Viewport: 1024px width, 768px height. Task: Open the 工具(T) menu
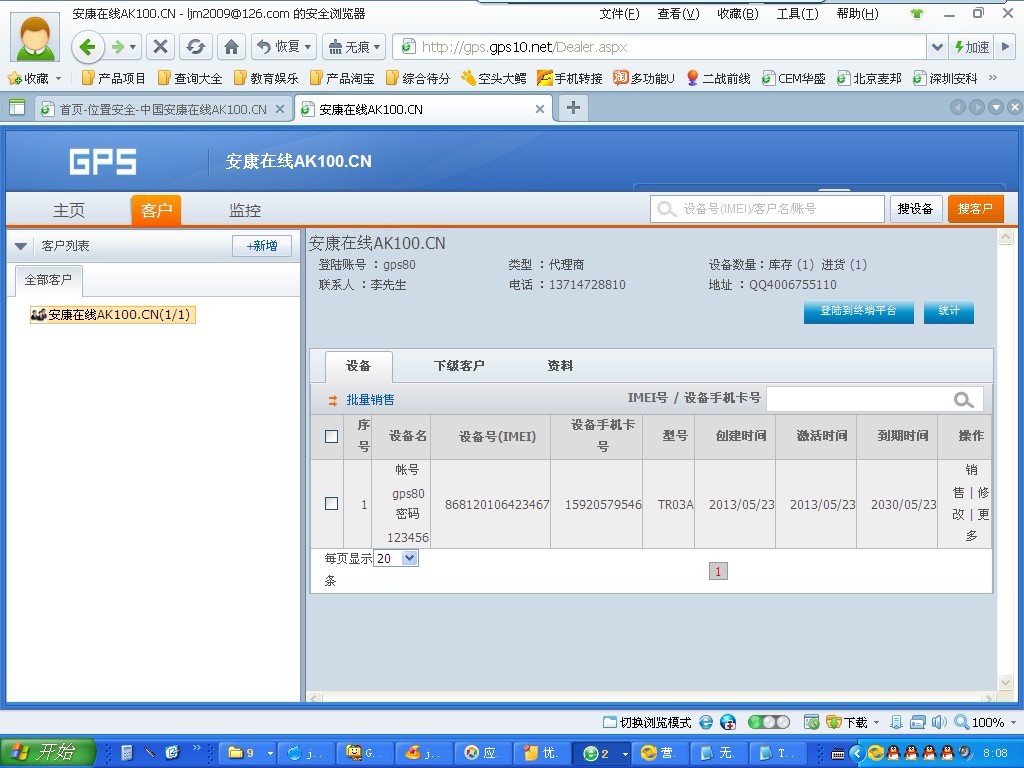pos(797,13)
